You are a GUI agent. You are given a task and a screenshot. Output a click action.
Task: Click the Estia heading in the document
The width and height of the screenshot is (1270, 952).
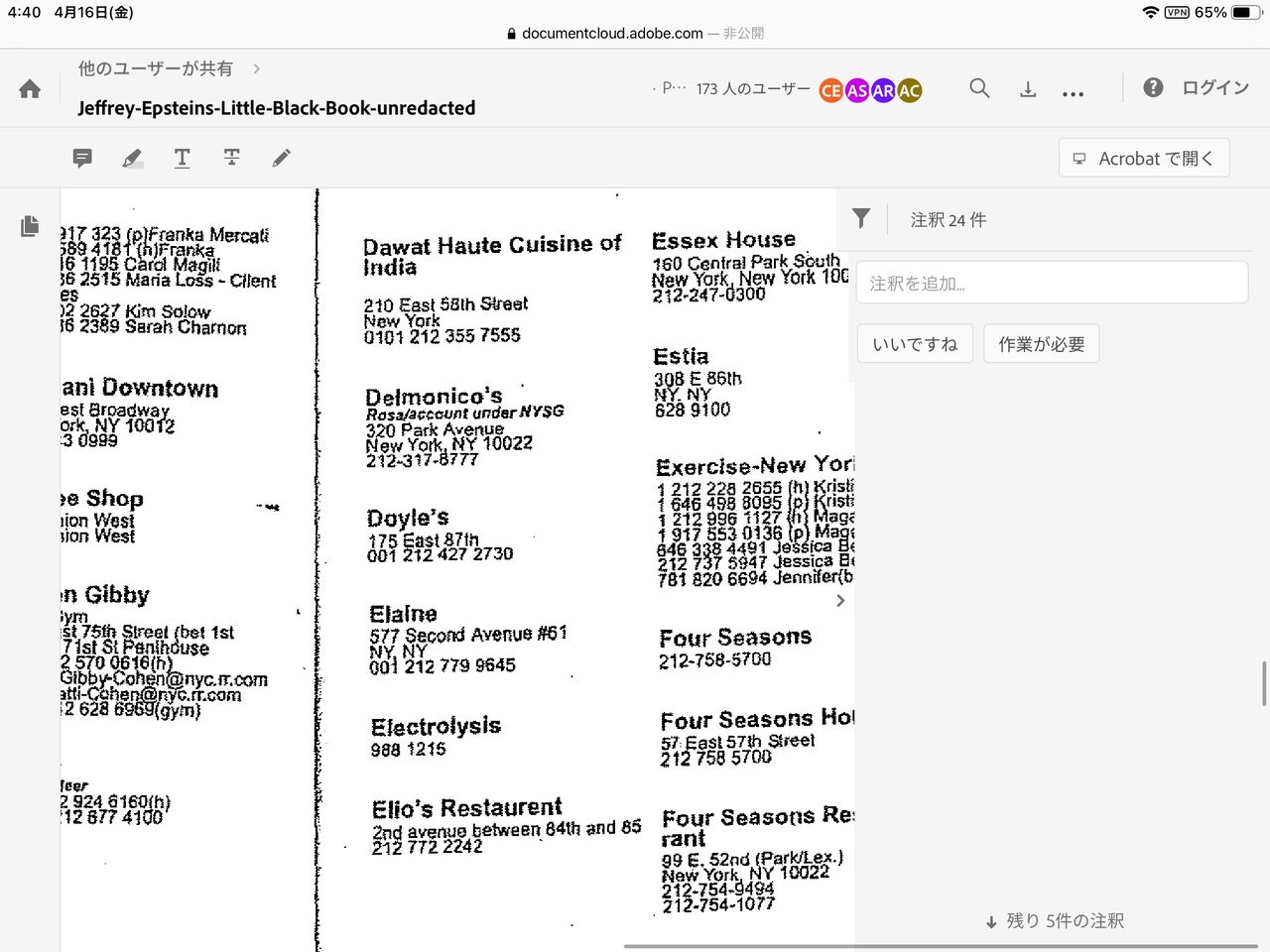(681, 357)
